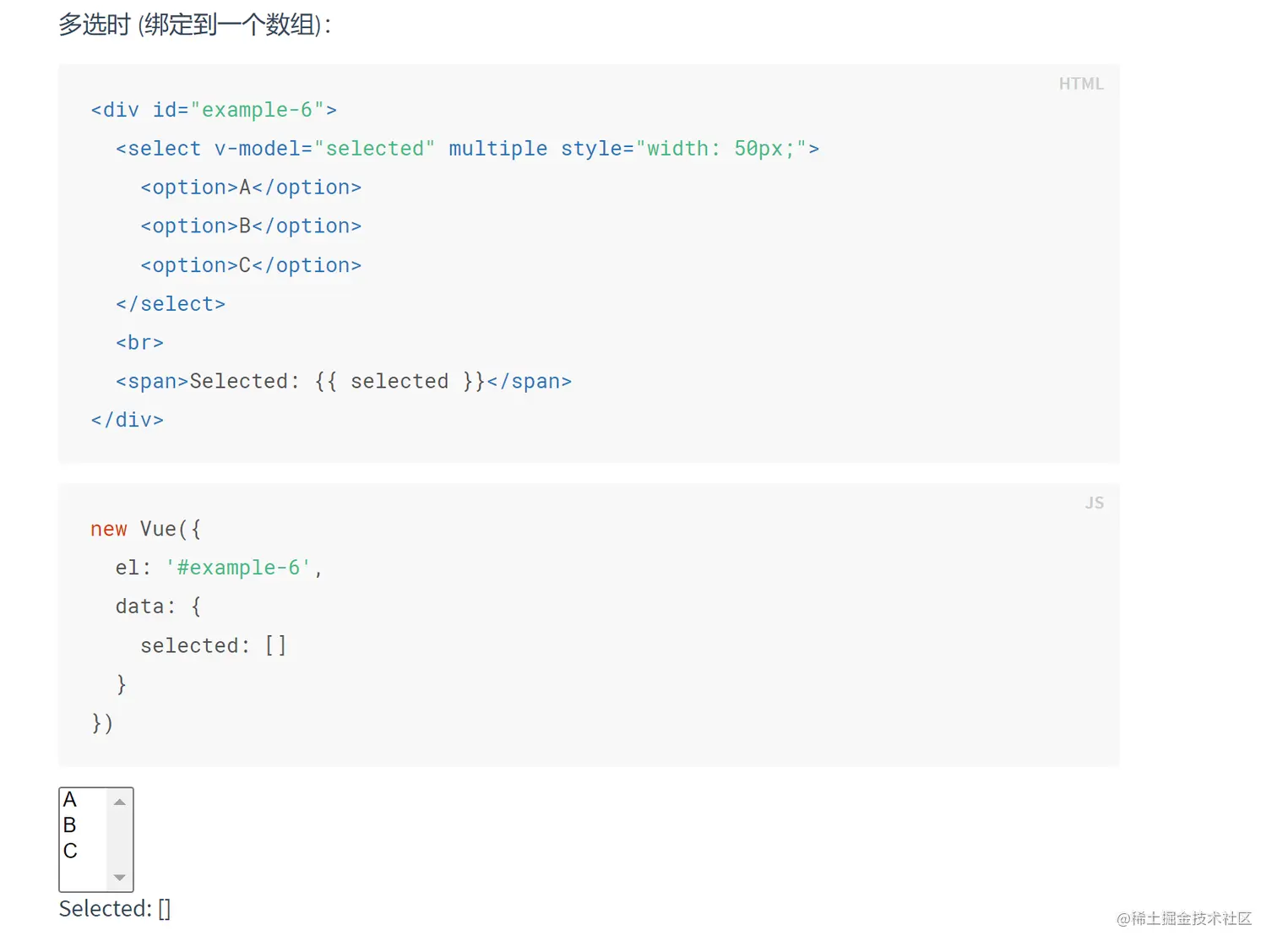Screen dimensions: 1277x952
Task: Click the <br> tag in the code
Action: point(140,343)
